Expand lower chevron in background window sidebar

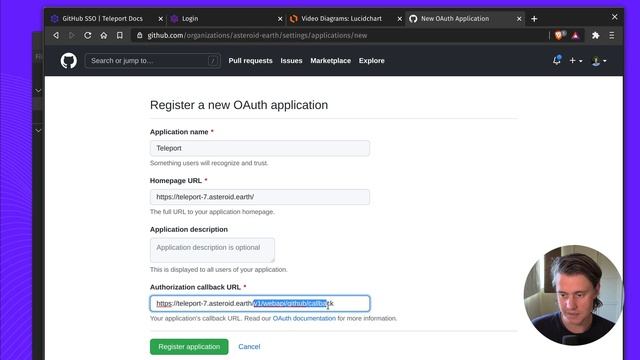coord(38,131)
